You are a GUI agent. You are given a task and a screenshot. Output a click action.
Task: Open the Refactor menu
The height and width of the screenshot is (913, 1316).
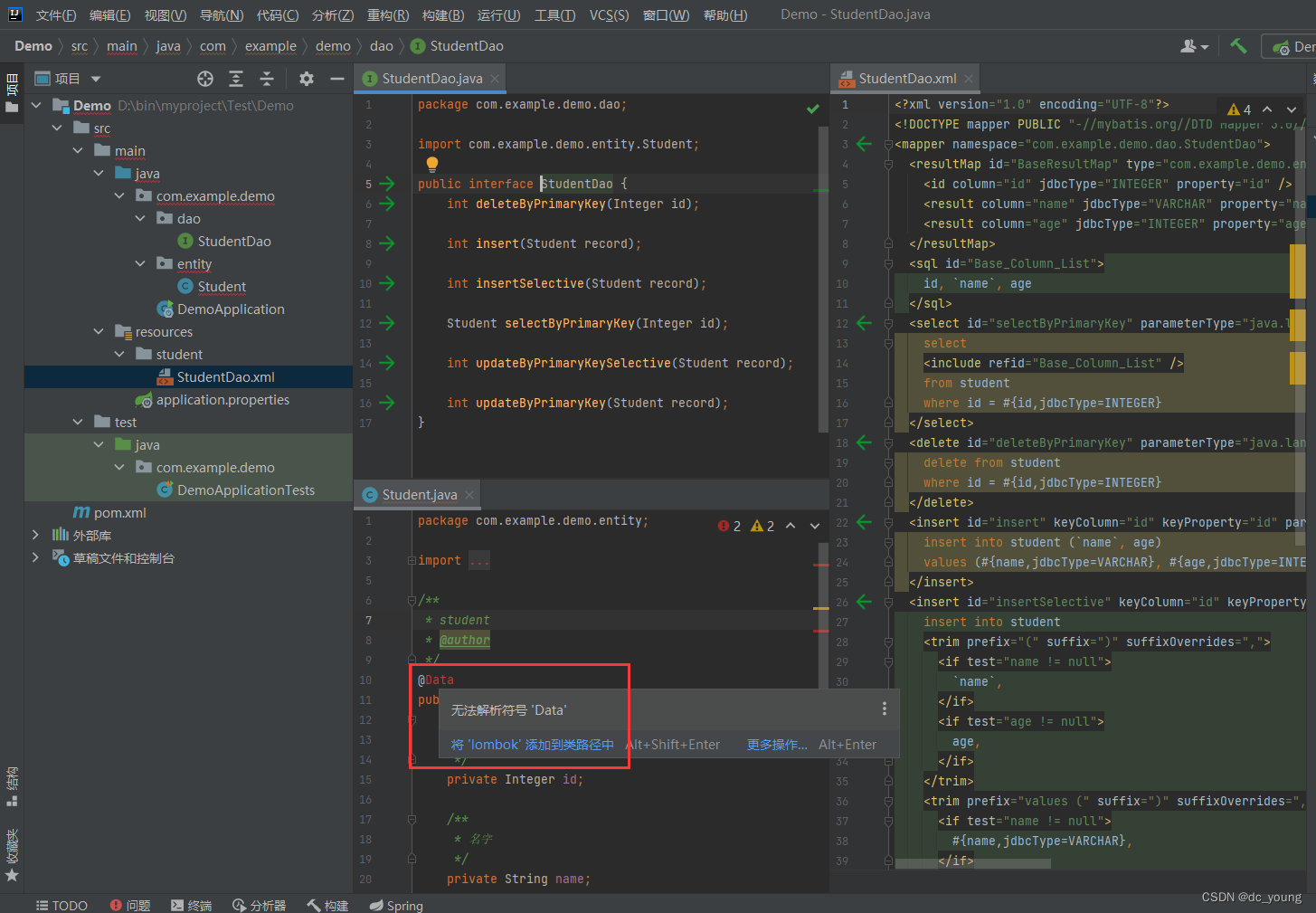point(388,15)
